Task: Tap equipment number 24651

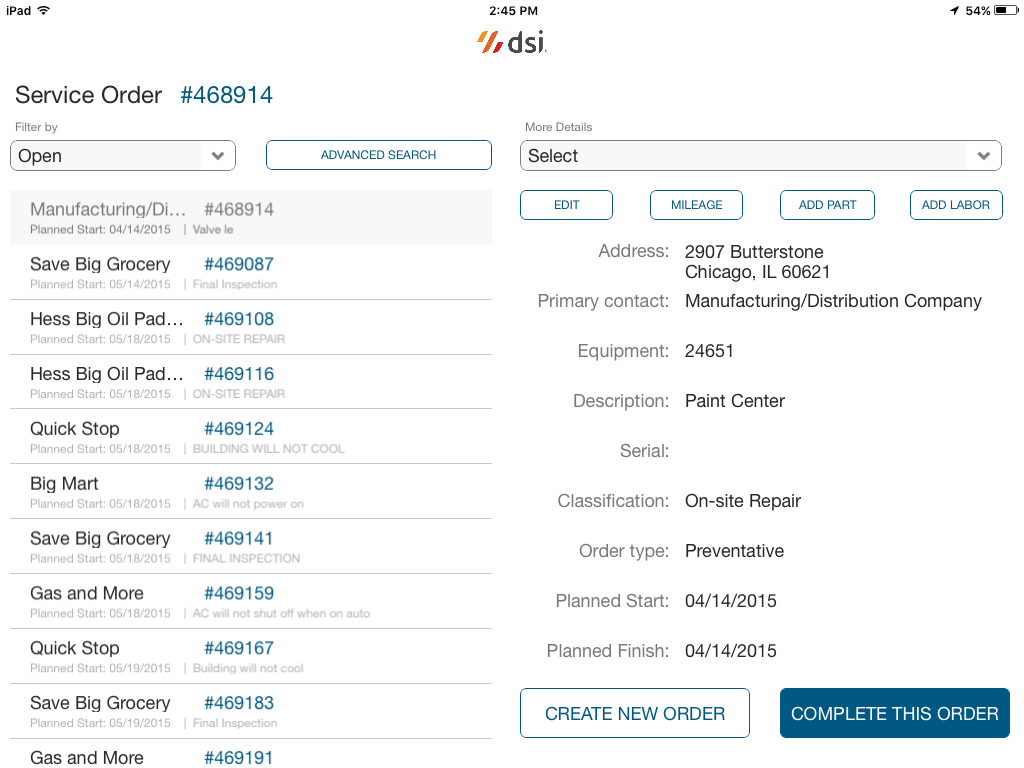Action: point(709,351)
